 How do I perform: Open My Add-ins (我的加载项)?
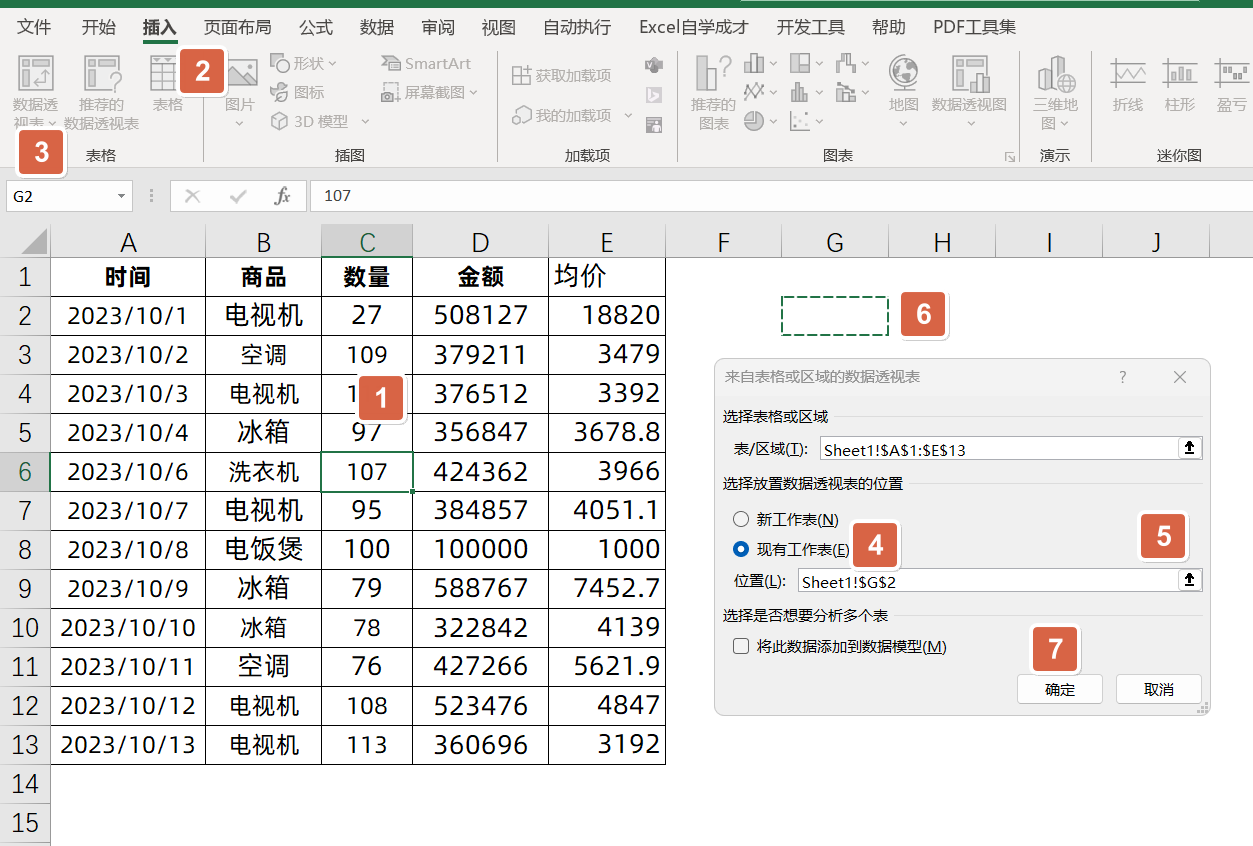[562, 115]
